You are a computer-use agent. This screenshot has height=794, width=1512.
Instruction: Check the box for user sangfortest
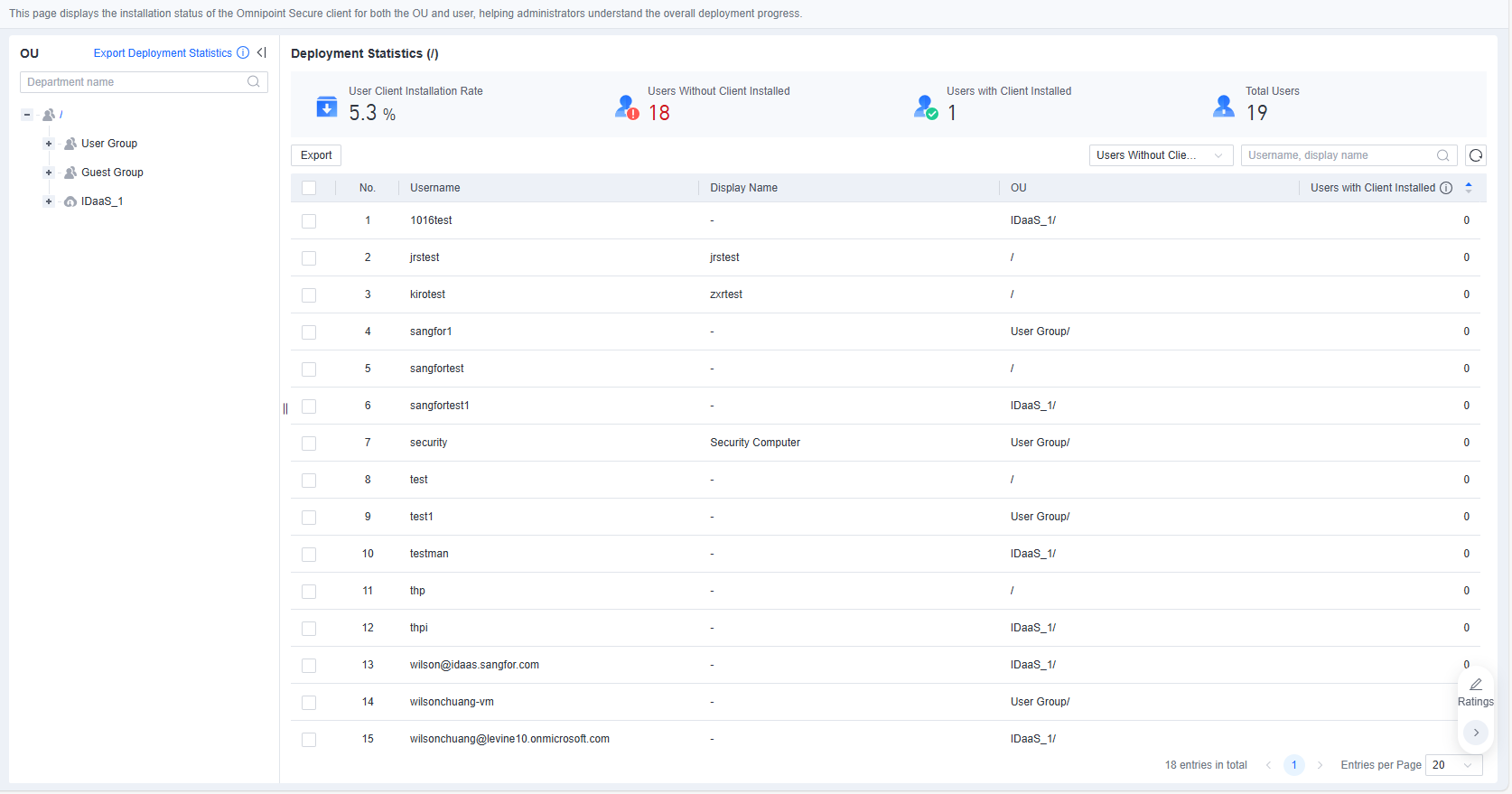click(309, 369)
